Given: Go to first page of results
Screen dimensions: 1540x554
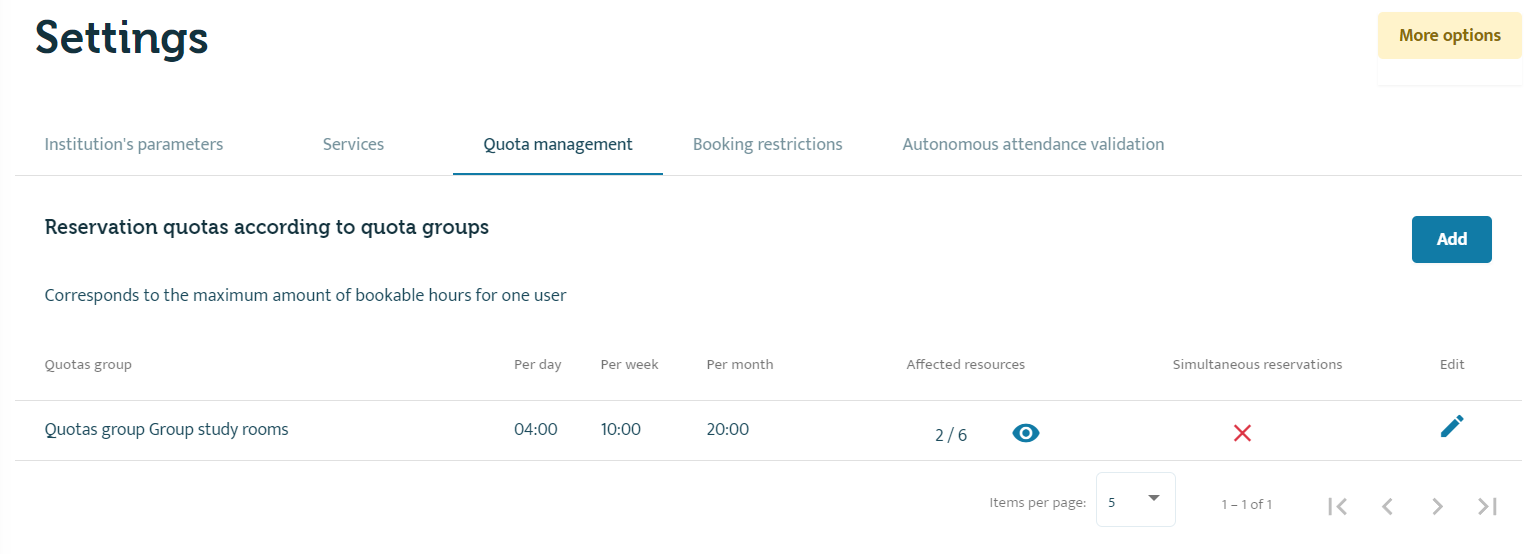Looking at the screenshot, I should pos(1337,506).
